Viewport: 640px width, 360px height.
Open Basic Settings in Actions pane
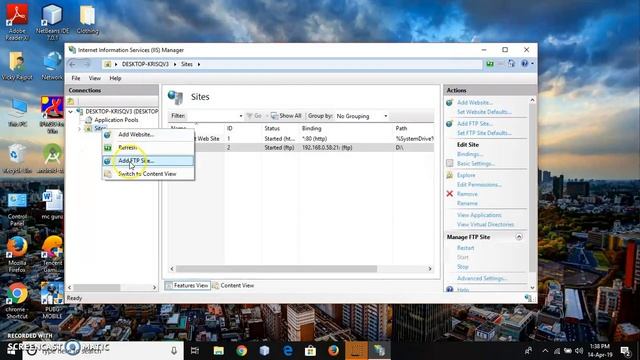tap(476, 163)
